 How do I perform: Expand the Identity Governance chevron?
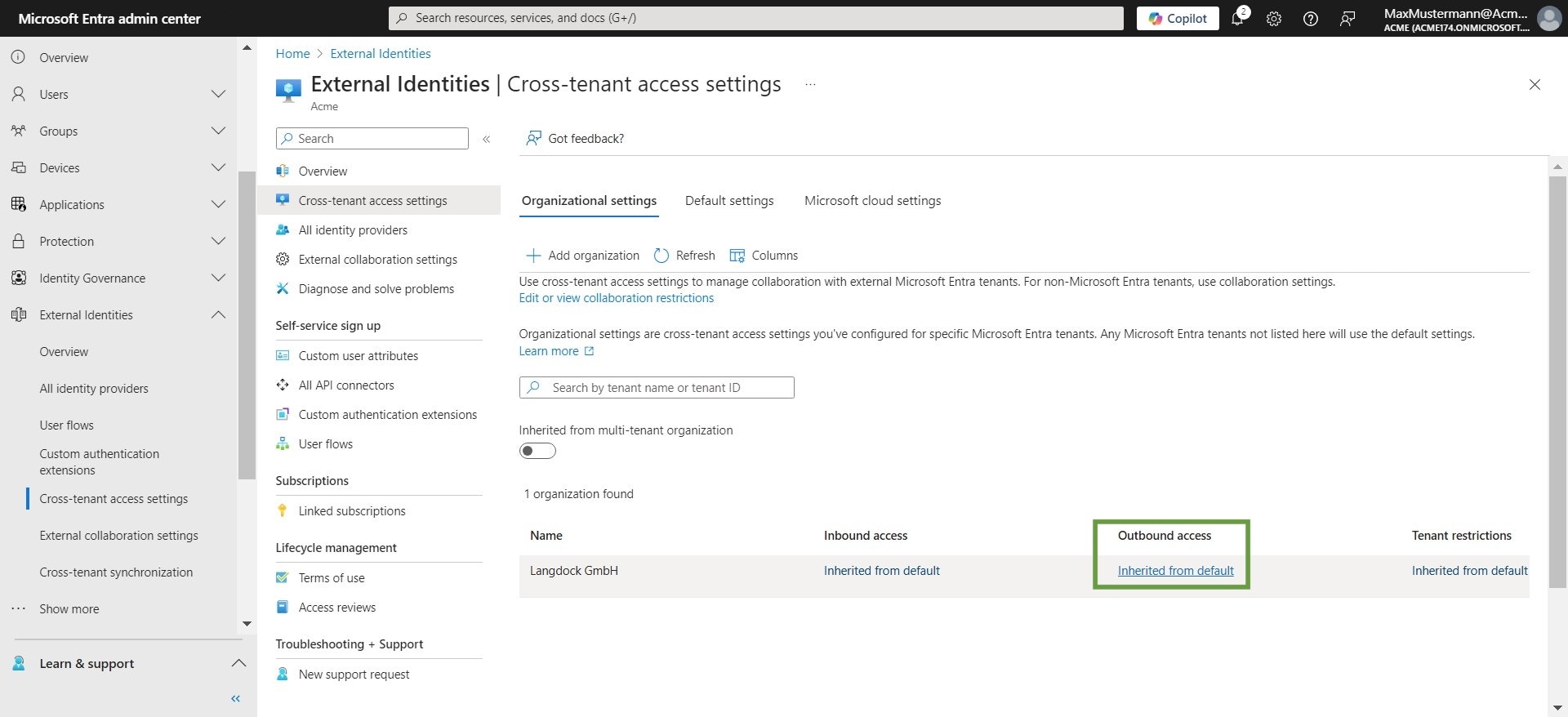pyautogui.click(x=218, y=278)
